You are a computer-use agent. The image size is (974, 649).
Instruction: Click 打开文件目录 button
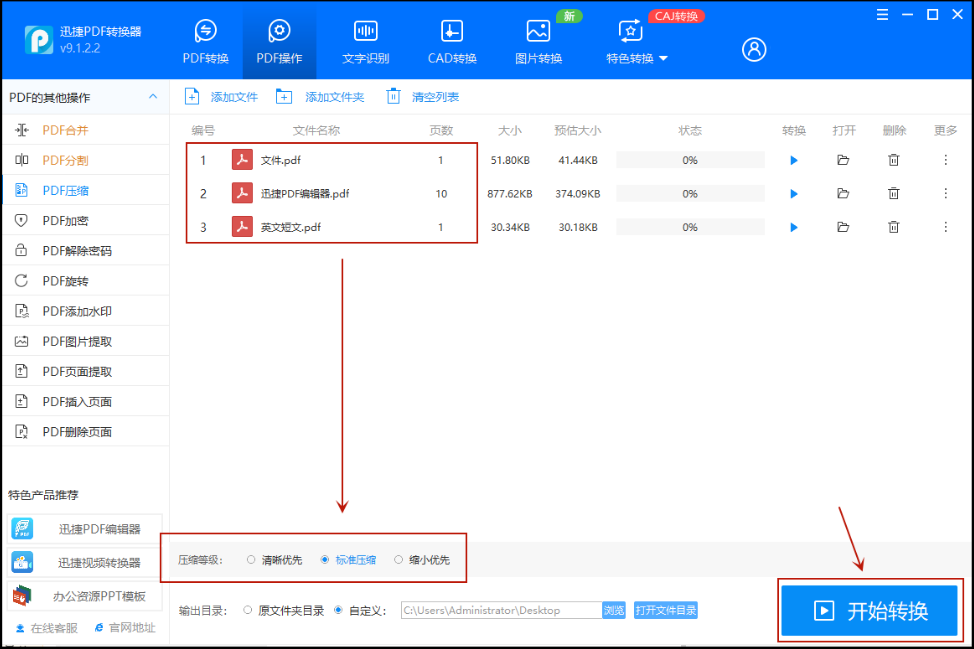[x=665, y=610]
